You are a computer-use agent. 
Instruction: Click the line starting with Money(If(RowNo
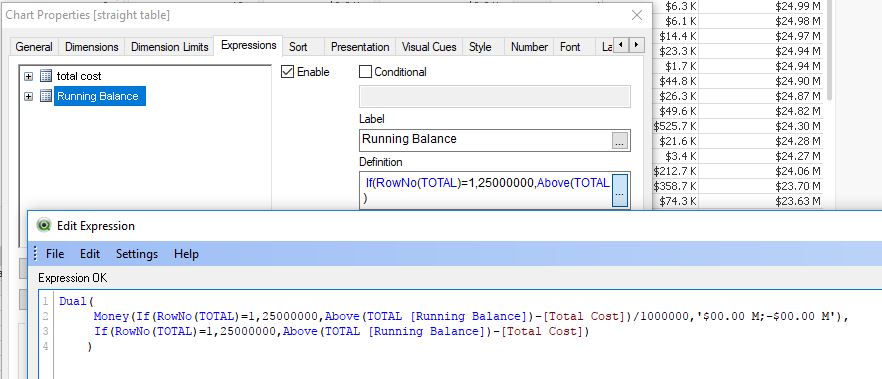470,317
